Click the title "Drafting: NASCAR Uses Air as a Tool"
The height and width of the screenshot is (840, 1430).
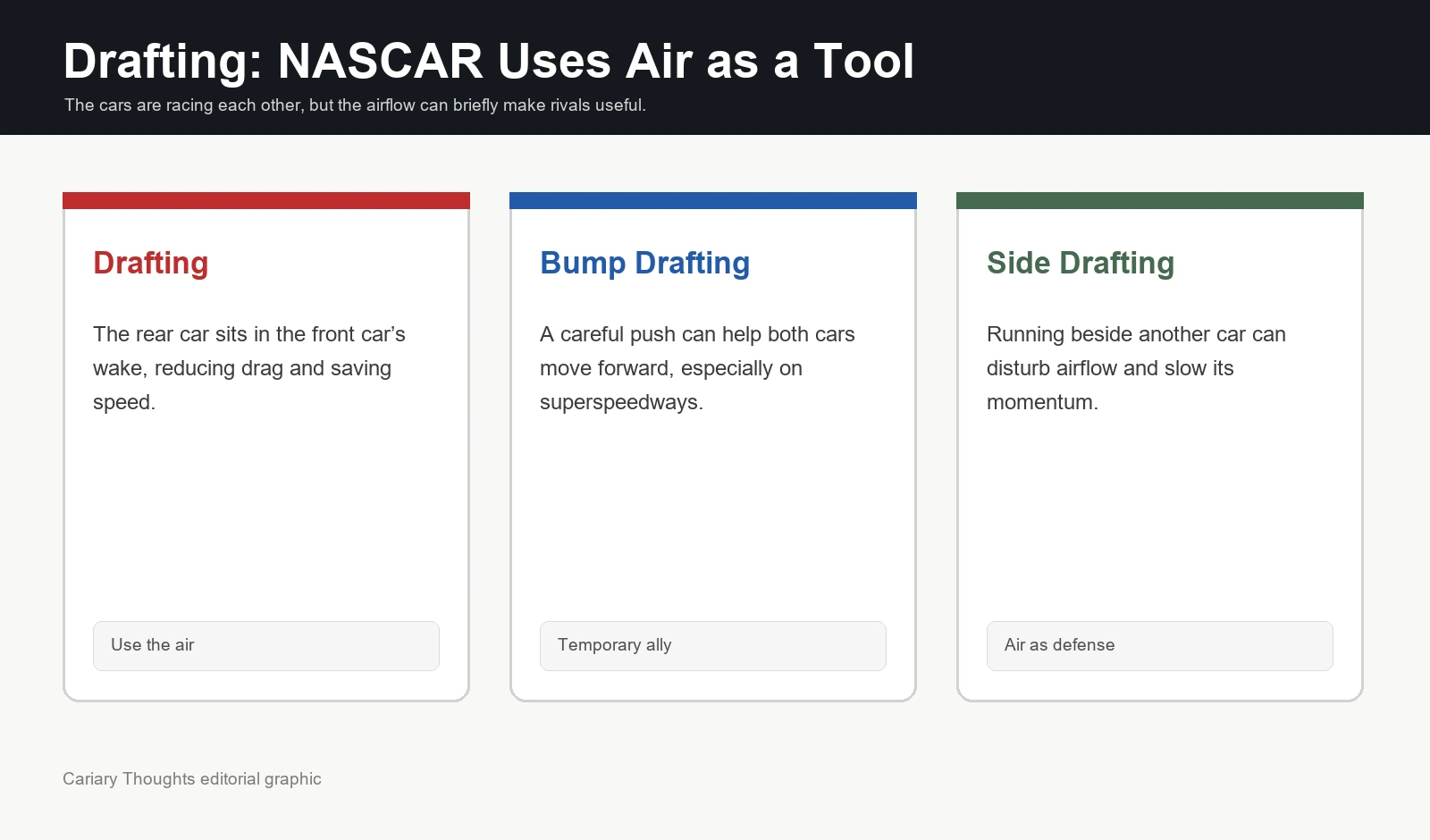[x=489, y=61]
